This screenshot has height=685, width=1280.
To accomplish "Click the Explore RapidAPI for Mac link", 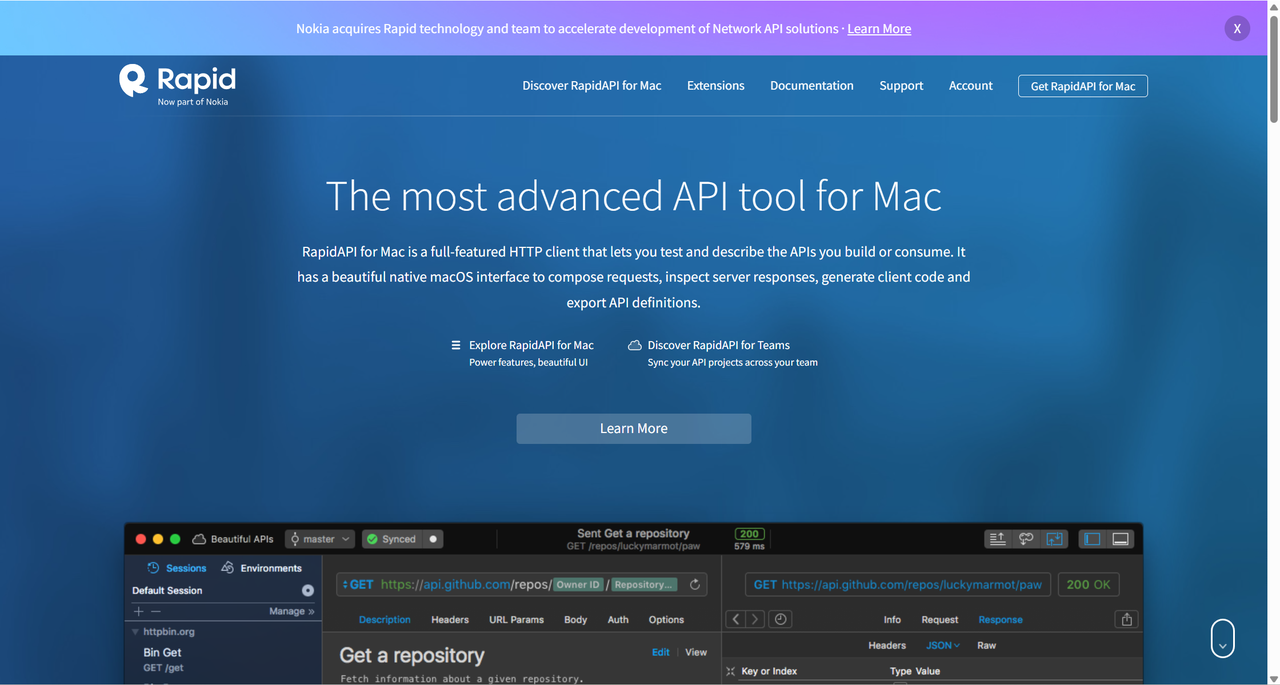I will point(531,345).
